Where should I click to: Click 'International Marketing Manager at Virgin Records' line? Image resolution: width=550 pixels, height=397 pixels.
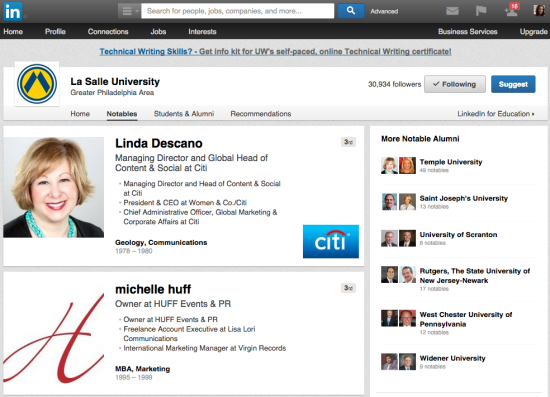pos(204,348)
